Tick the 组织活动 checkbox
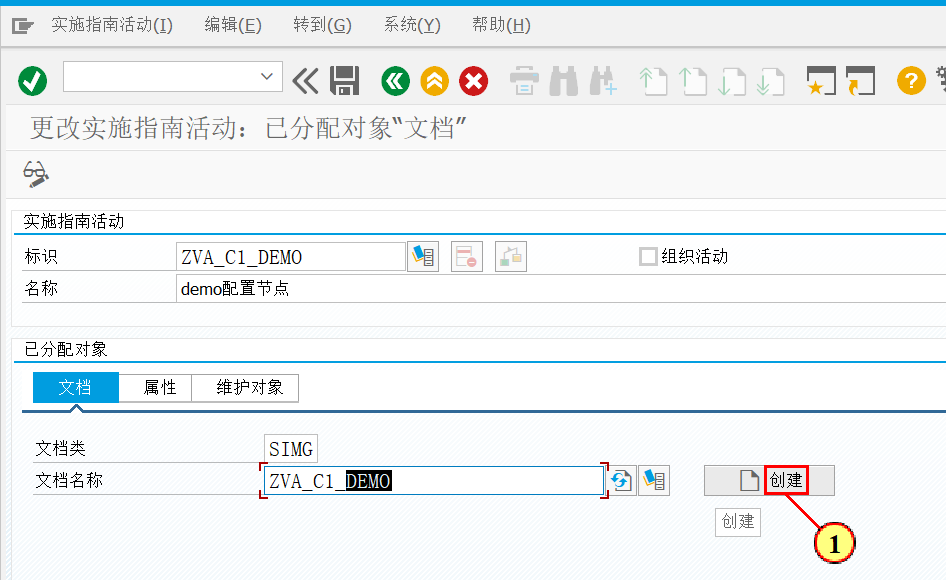This screenshot has width=946, height=580. pos(648,257)
